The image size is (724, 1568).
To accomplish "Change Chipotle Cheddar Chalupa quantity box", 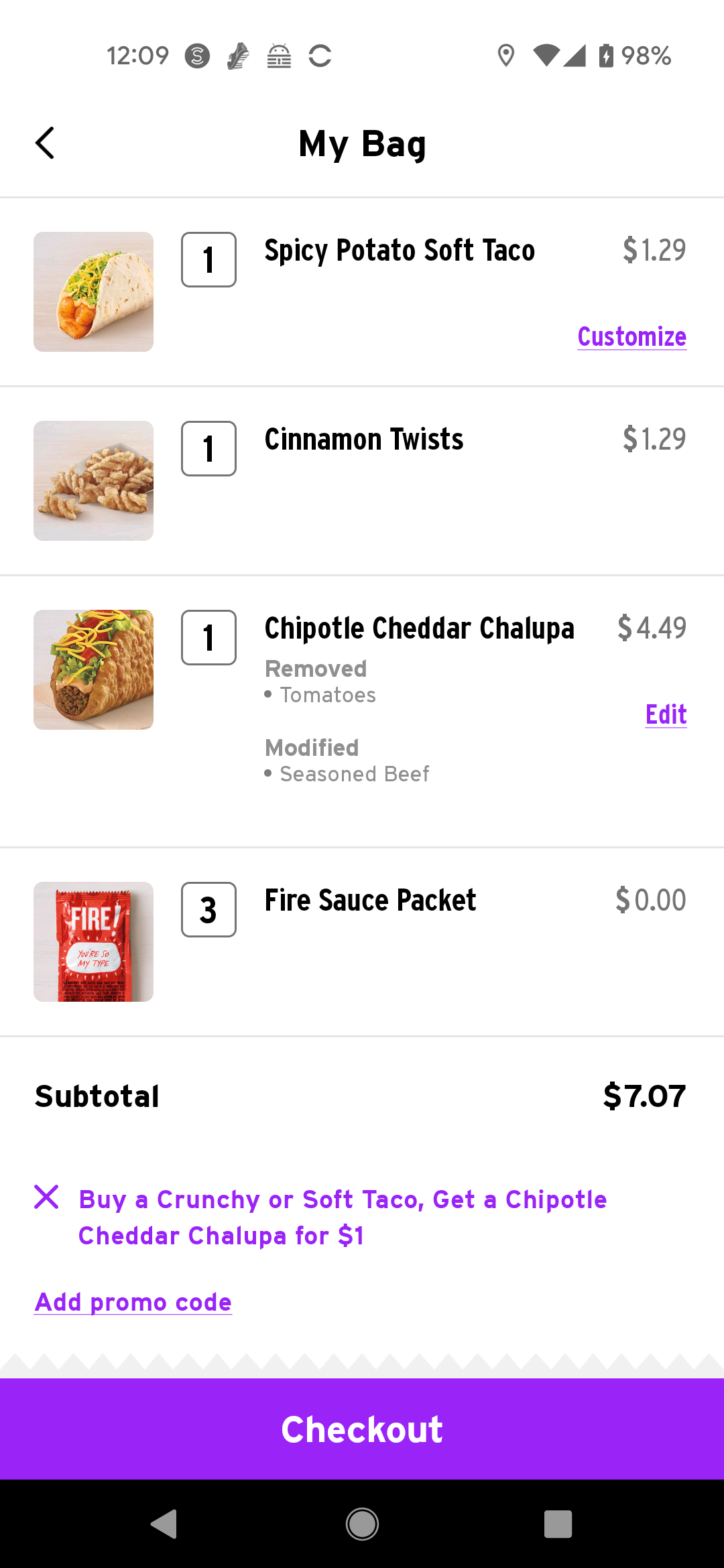I will (x=208, y=638).
